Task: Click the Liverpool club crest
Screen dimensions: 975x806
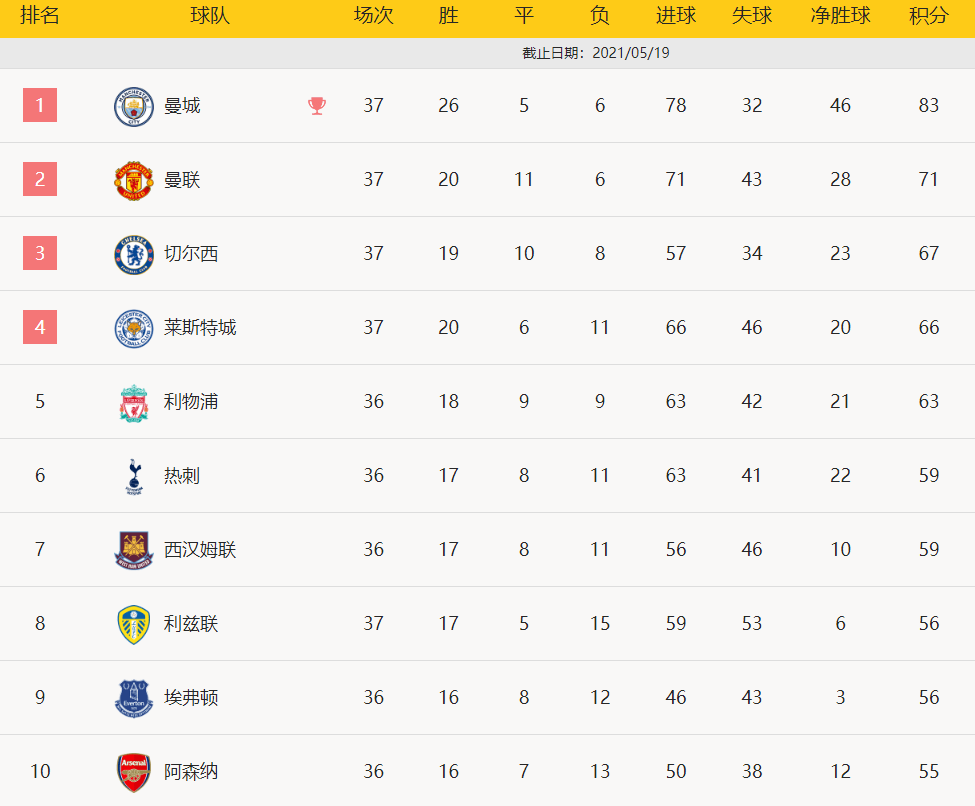Action: point(134,403)
